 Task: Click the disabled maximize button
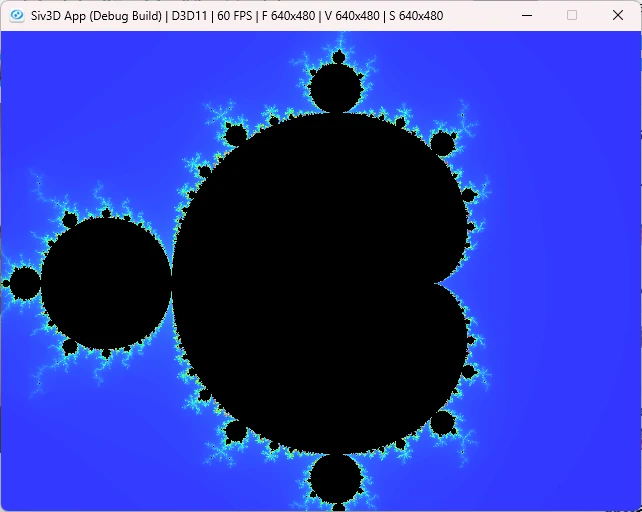572,16
